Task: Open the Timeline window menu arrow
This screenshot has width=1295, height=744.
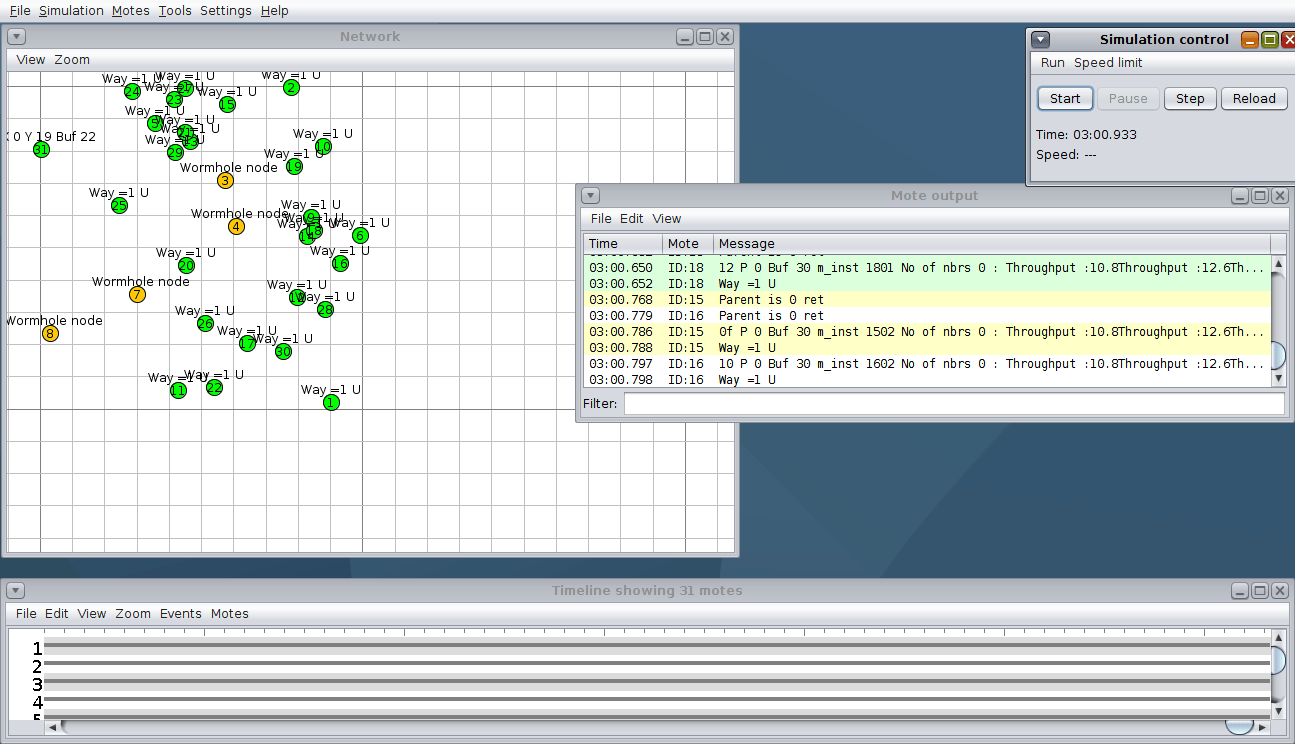Action: pos(16,591)
